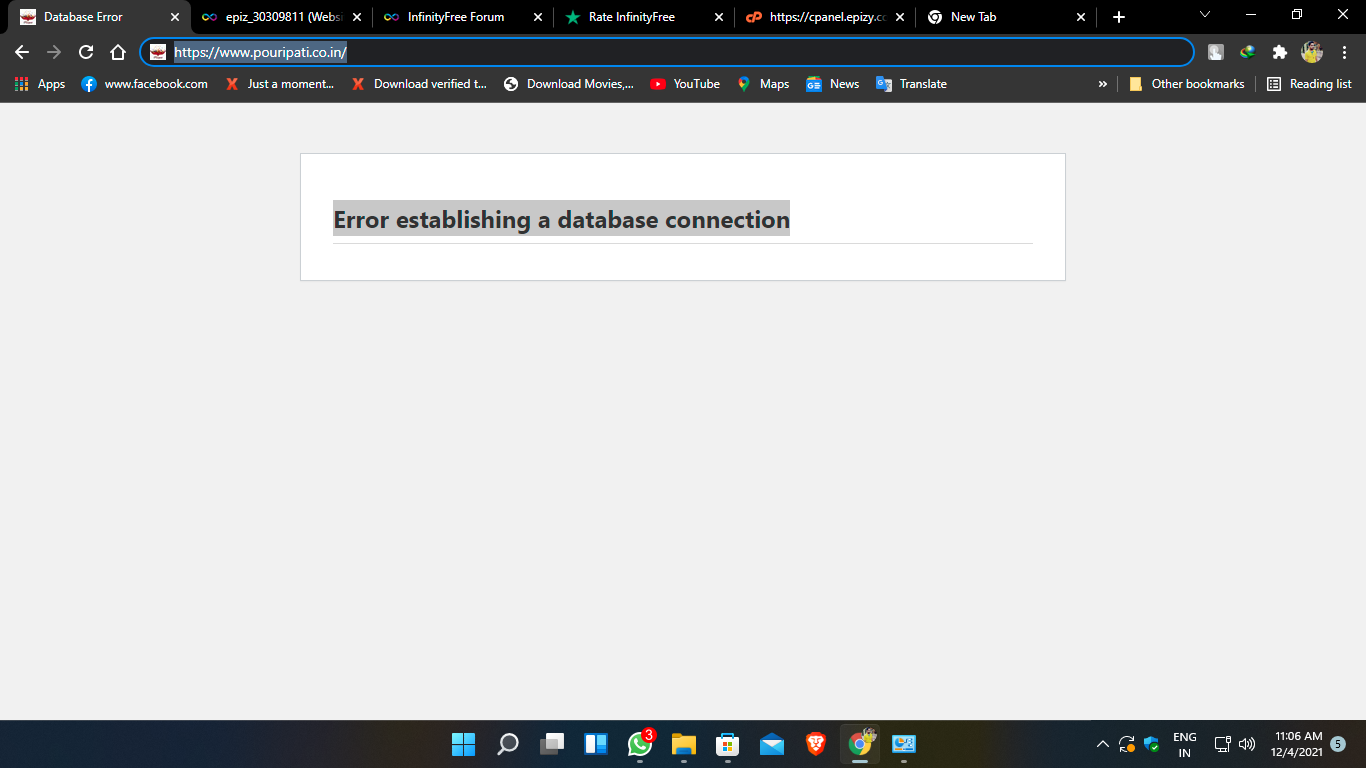Show hidden system tray icons
This screenshot has height=768, width=1366.
(1102, 744)
